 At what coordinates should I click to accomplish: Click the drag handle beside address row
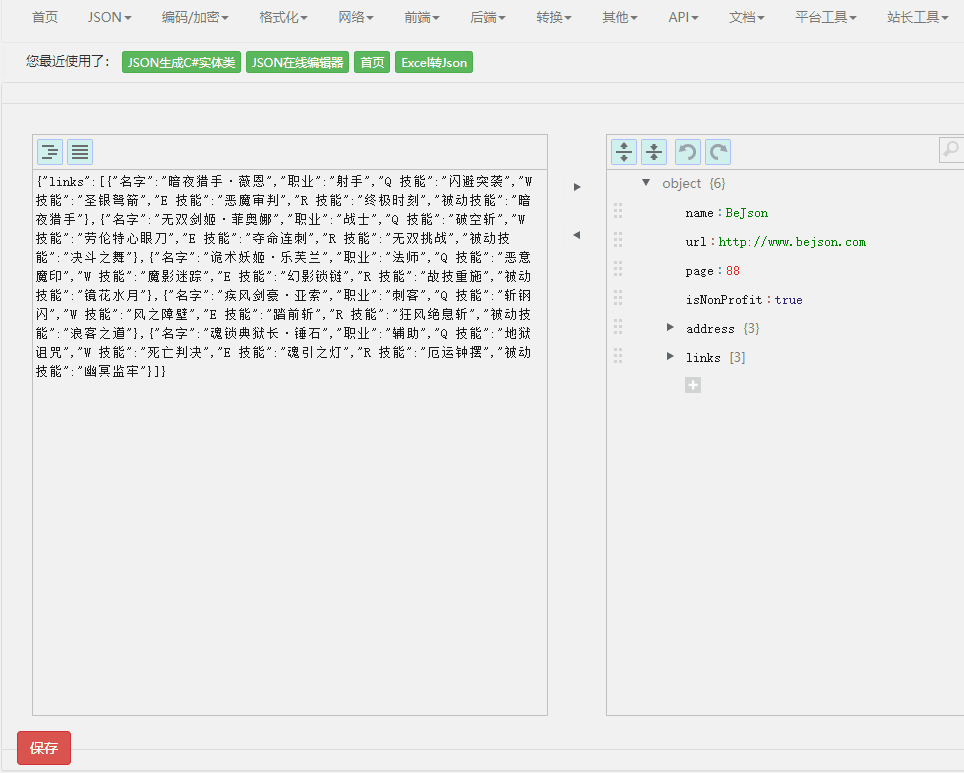click(618, 327)
